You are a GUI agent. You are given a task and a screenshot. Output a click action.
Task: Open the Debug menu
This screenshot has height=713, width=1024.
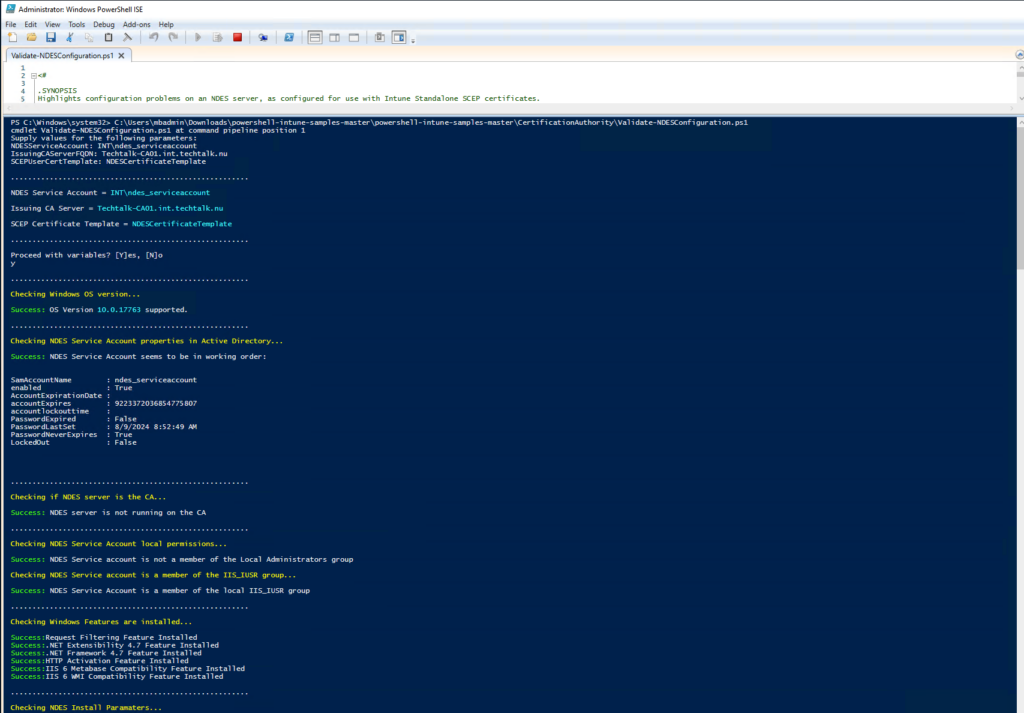pyautogui.click(x=103, y=24)
